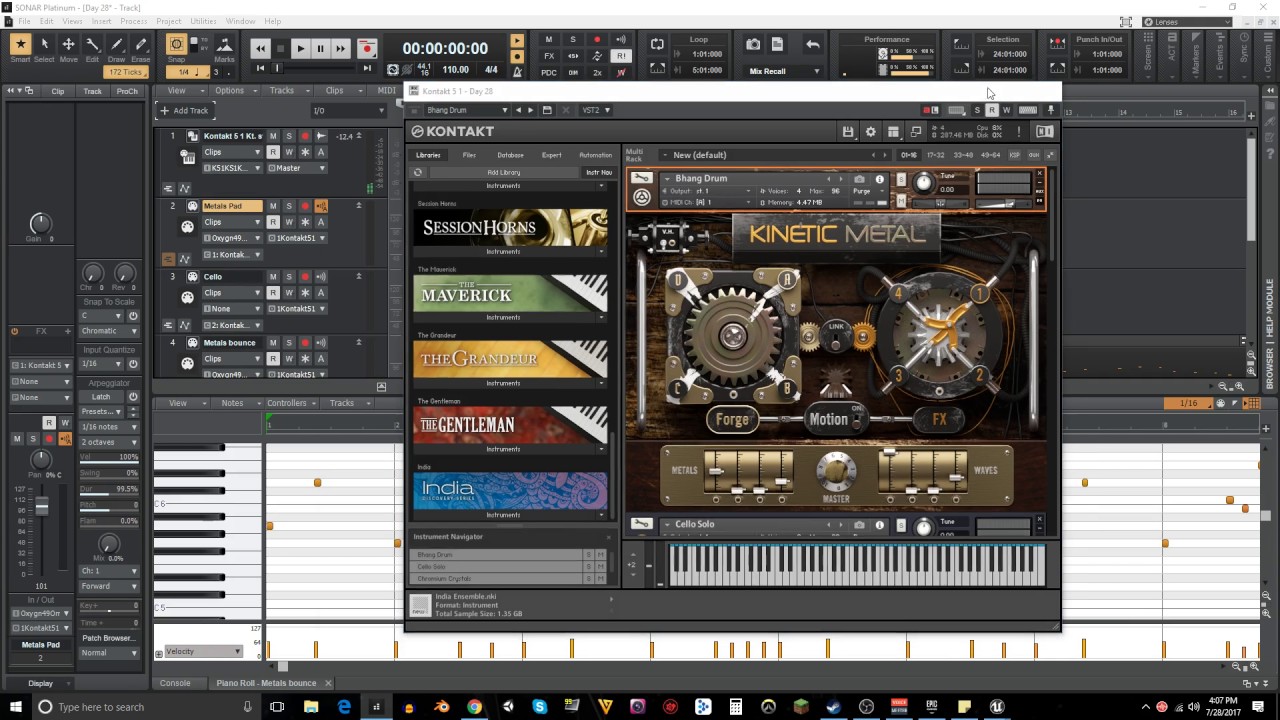The image size is (1280, 720).
Task: Solo the Bhang Drum instrument in Kontakt
Action: 901,179
